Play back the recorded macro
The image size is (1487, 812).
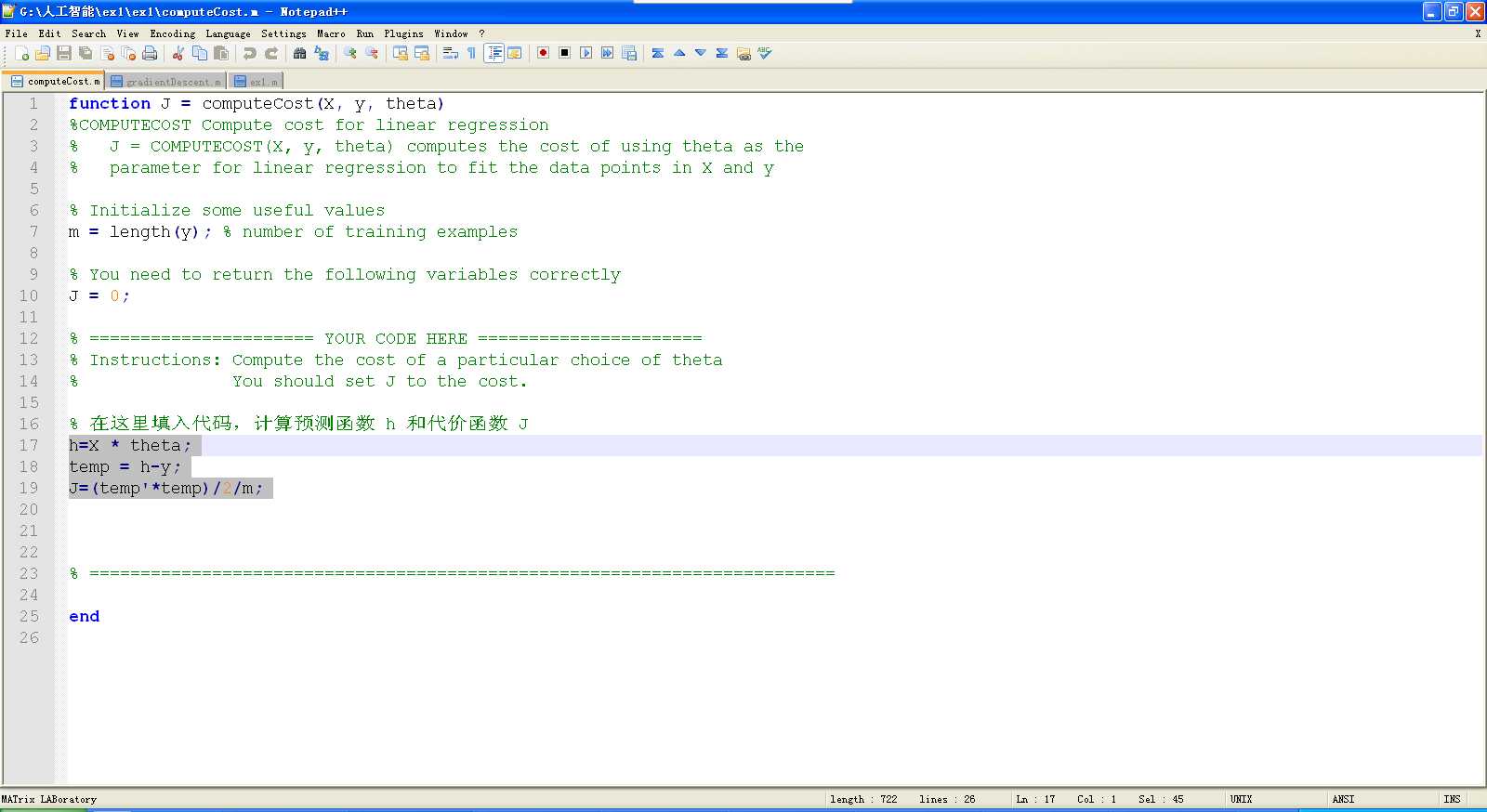pos(586,54)
